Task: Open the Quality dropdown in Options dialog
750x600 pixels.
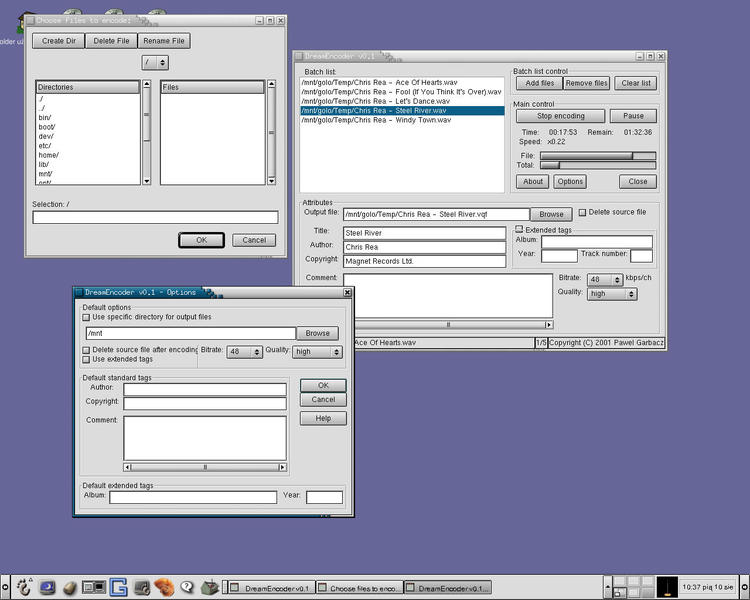Action: coord(317,352)
